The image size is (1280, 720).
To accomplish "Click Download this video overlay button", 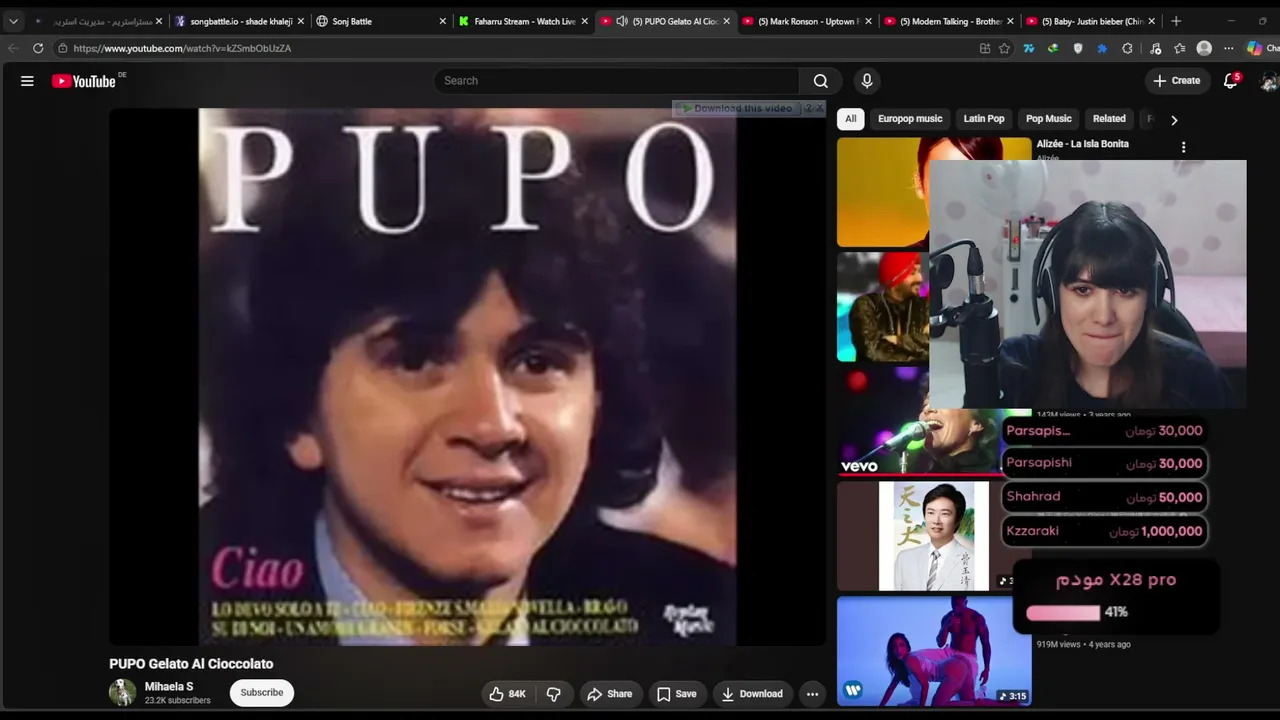I will click(x=740, y=108).
